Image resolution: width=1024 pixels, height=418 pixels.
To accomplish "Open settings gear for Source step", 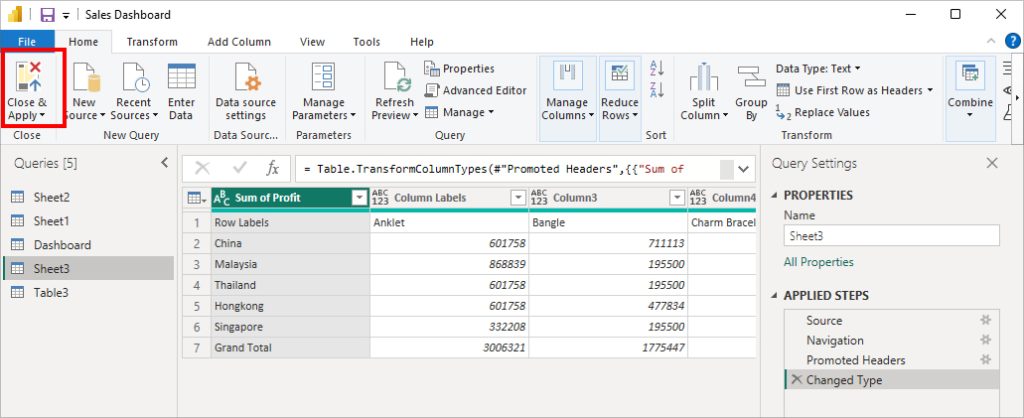I will click(x=985, y=320).
